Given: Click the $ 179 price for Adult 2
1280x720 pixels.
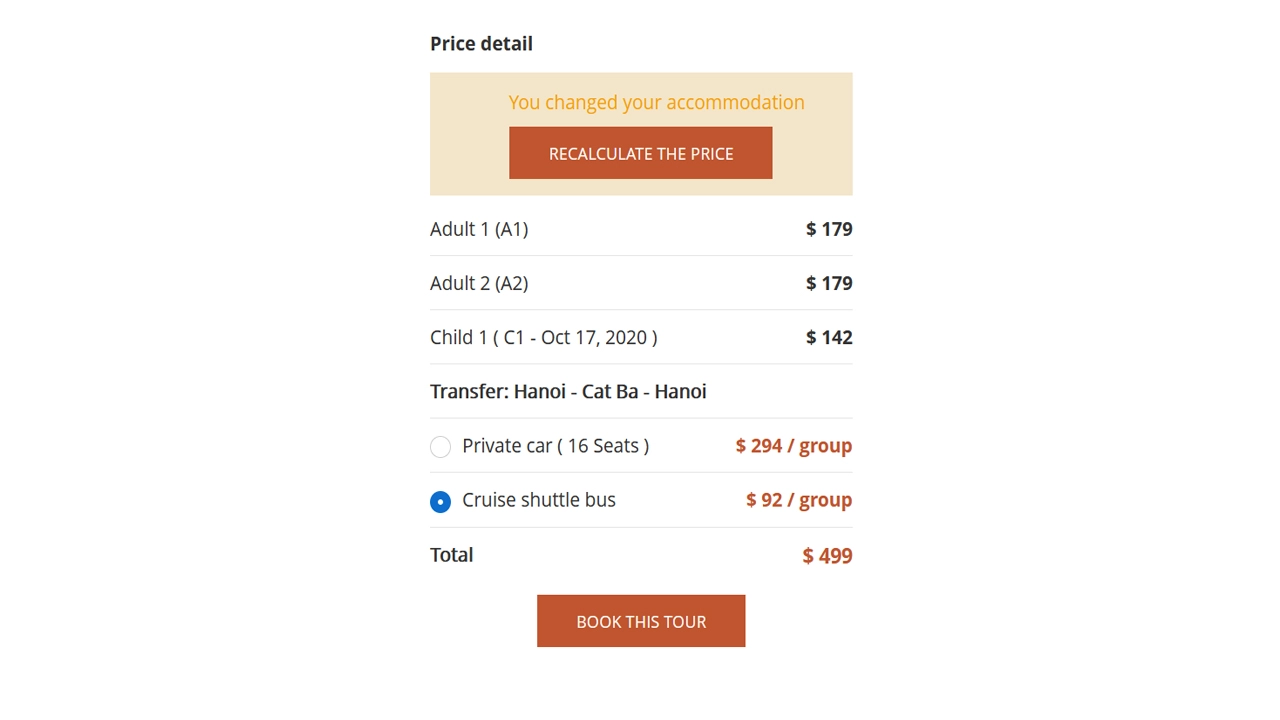Looking at the screenshot, I should pyautogui.click(x=829, y=283).
